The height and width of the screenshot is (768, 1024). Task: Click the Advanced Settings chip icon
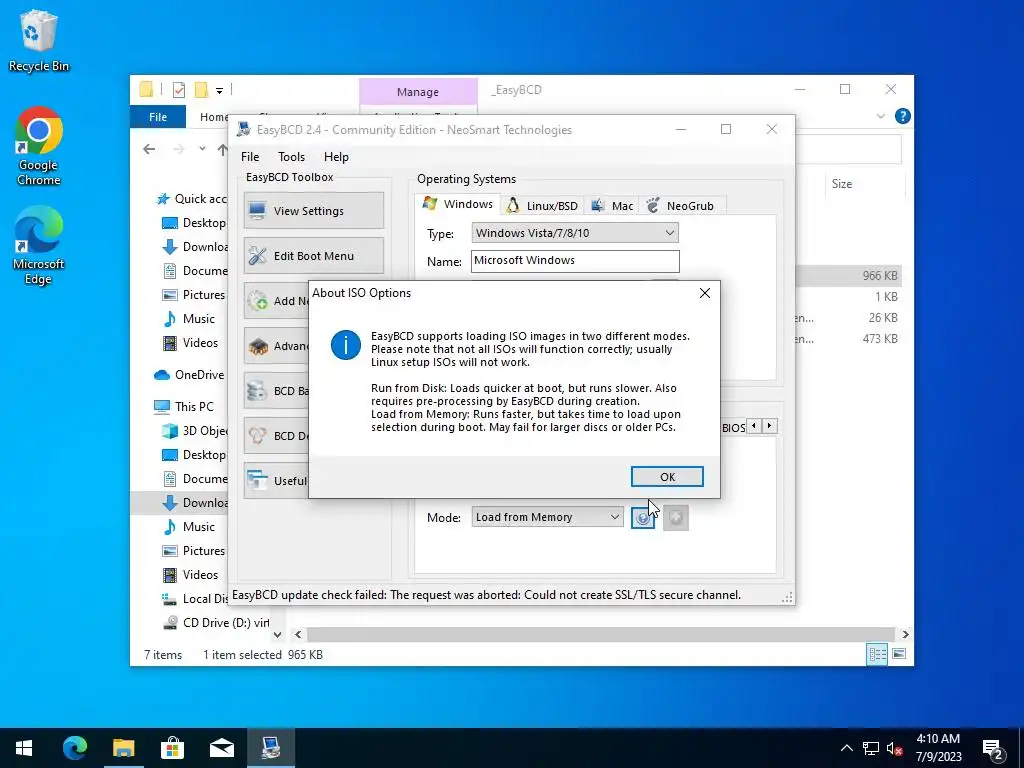pyautogui.click(x=258, y=346)
